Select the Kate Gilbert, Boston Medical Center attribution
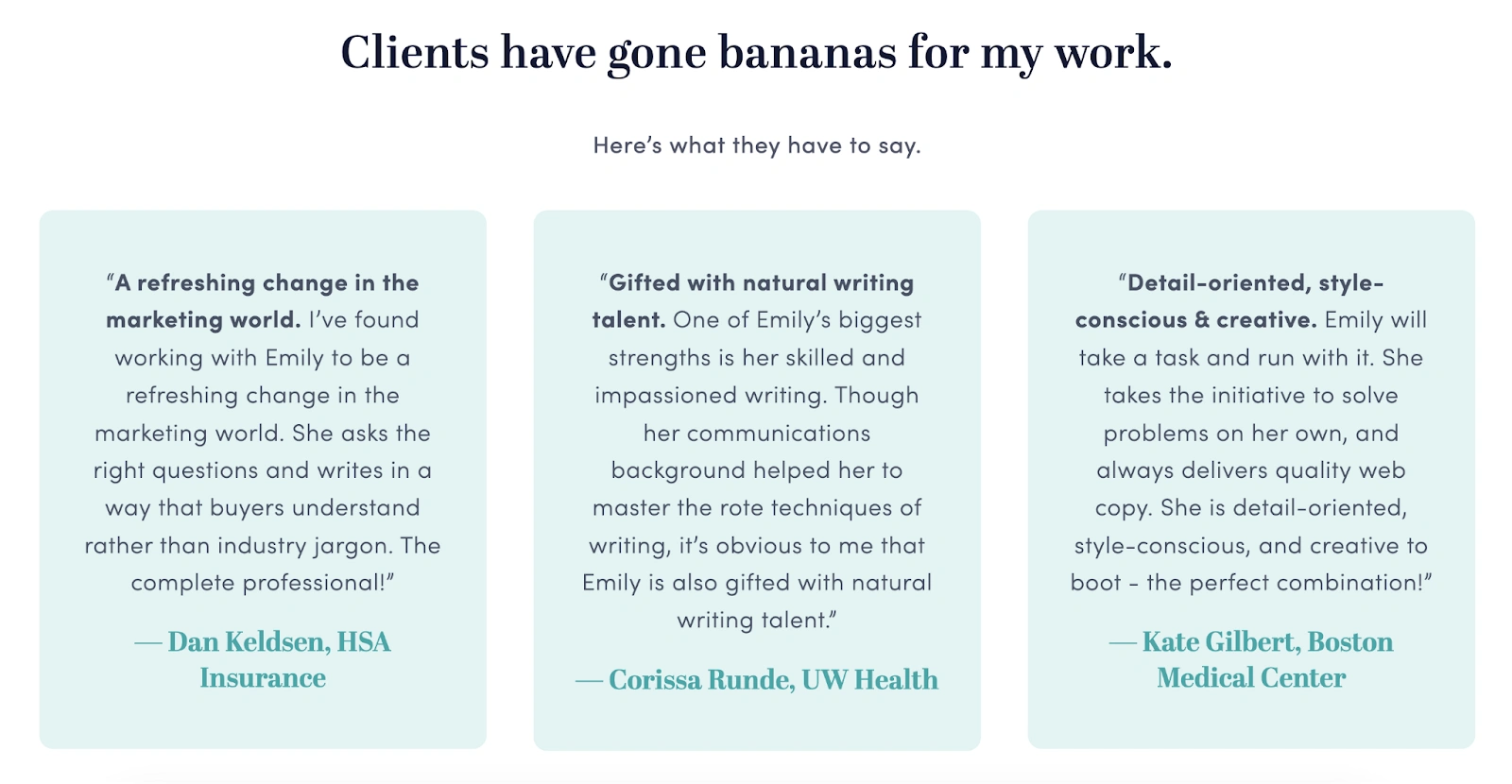The height and width of the screenshot is (784, 1512). coord(1251,659)
